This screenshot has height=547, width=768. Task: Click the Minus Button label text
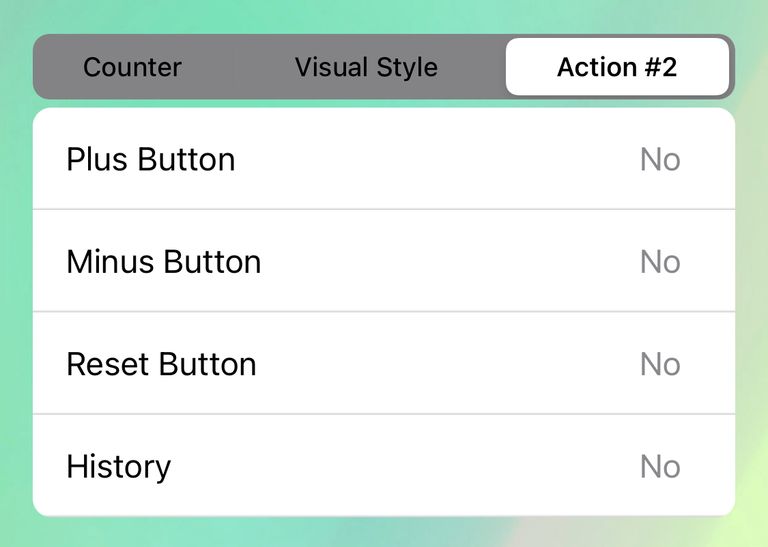click(x=164, y=262)
